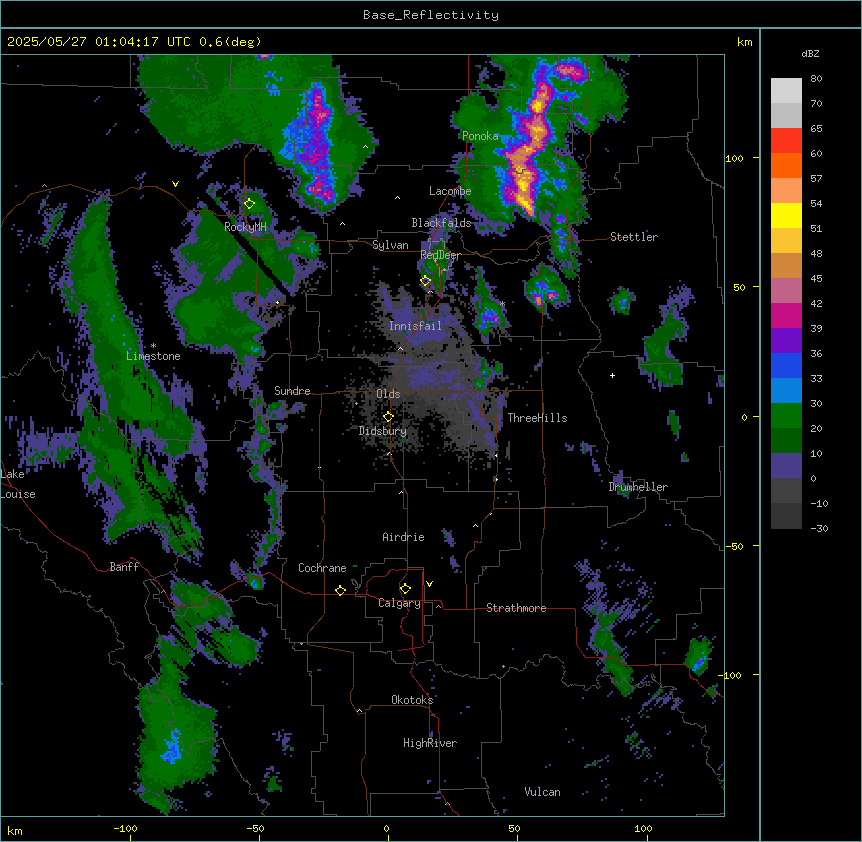
Task: Select the orange 57–60 dBZ legend swatch
Action: click(786, 166)
